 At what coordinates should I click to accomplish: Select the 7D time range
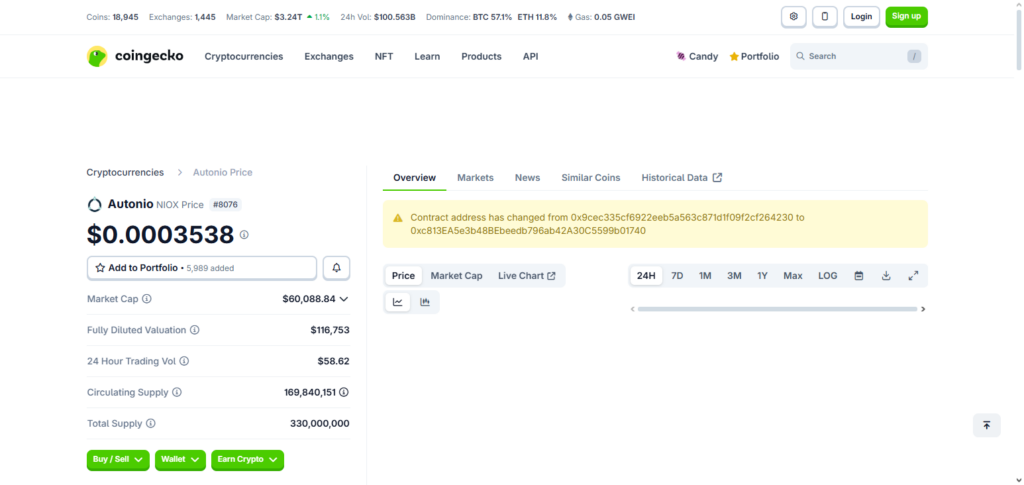tap(677, 275)
